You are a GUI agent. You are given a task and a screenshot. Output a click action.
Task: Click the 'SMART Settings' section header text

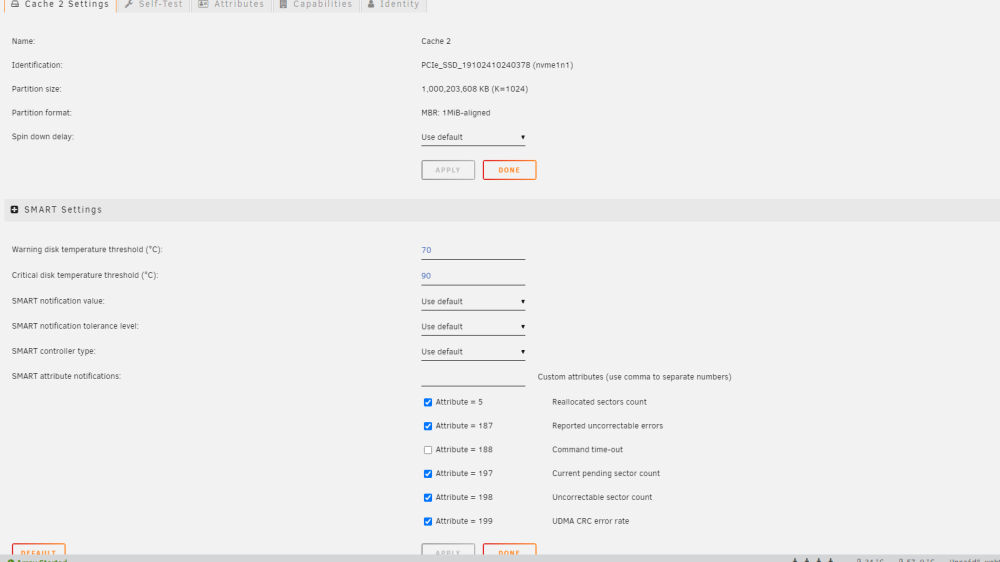click(63, 209)
